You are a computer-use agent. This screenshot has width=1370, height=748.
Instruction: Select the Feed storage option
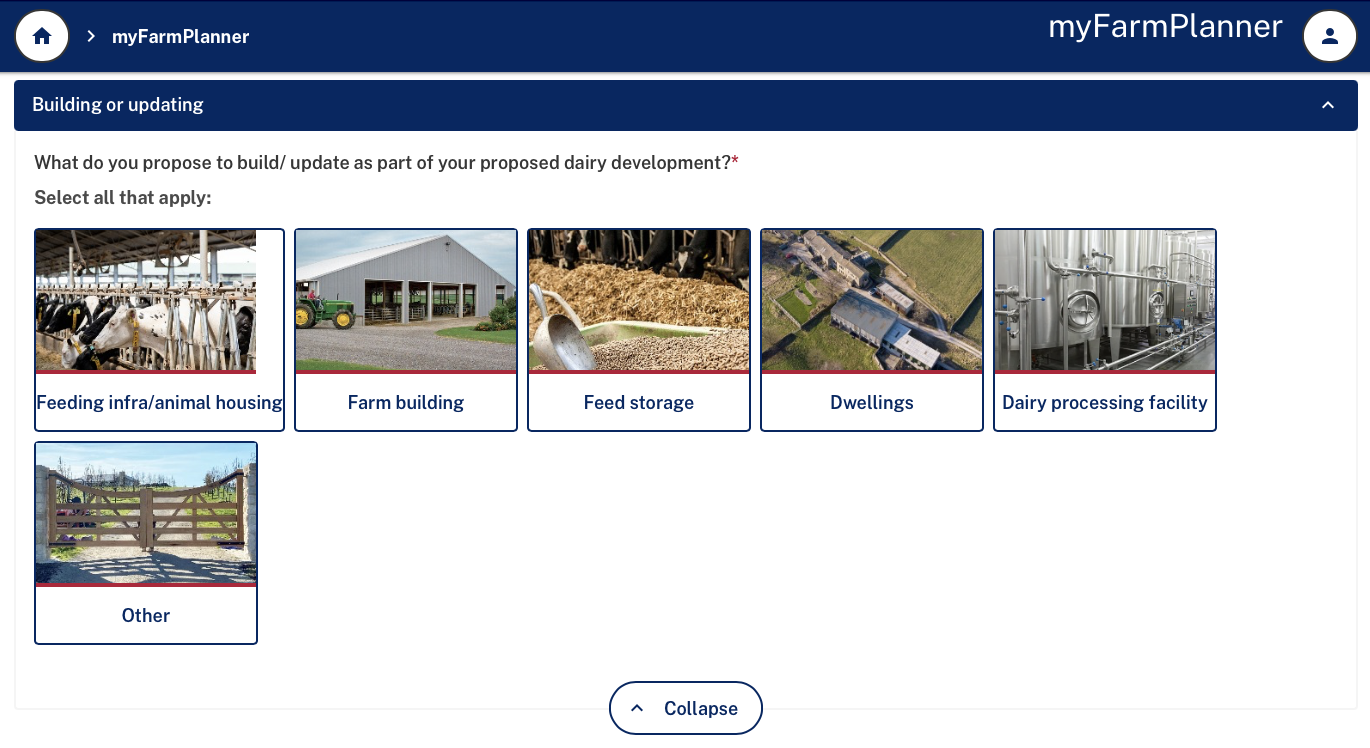(x=638, y=402)
